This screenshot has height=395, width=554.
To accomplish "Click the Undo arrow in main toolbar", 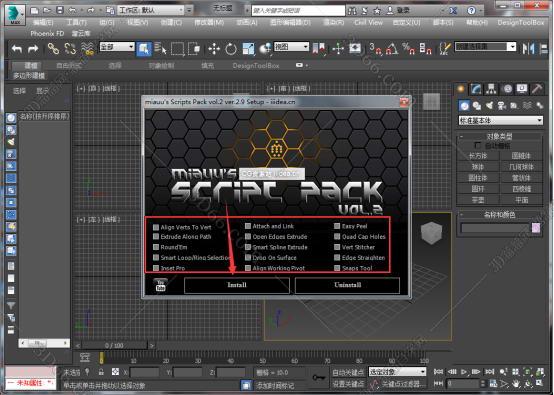I will point(17,48).
